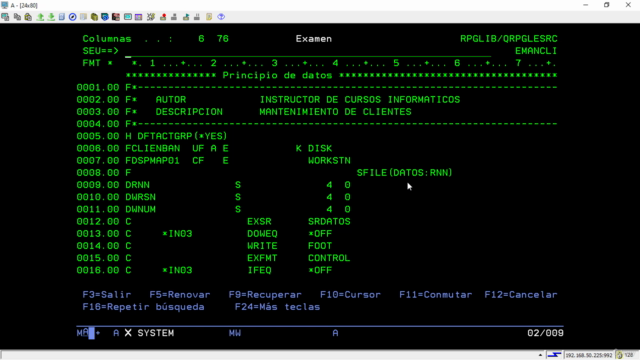This screenshot has width=640, height=360.
Task: Click the green upload arrow toolbar icon
Action: click(40, 17)
